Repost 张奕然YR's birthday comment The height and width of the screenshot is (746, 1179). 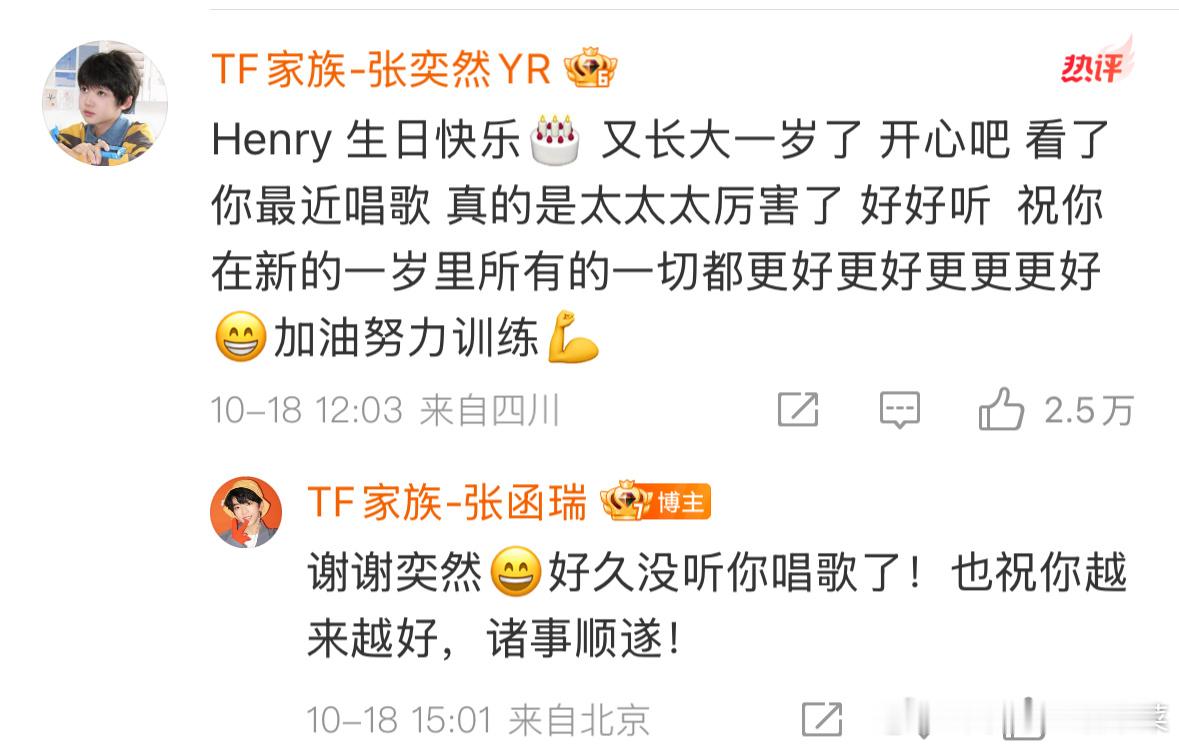tap(798, 410)
